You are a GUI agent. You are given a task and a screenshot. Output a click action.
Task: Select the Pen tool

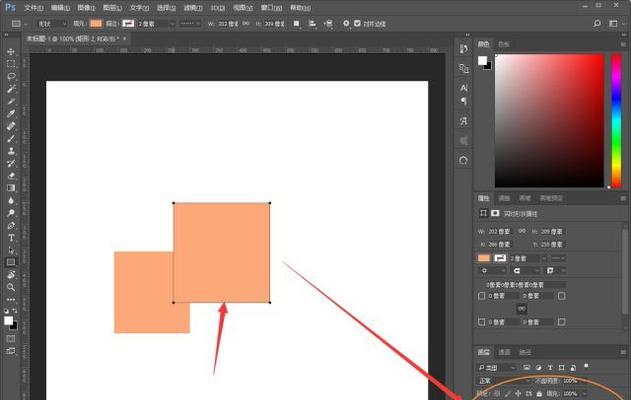point(11,225)
